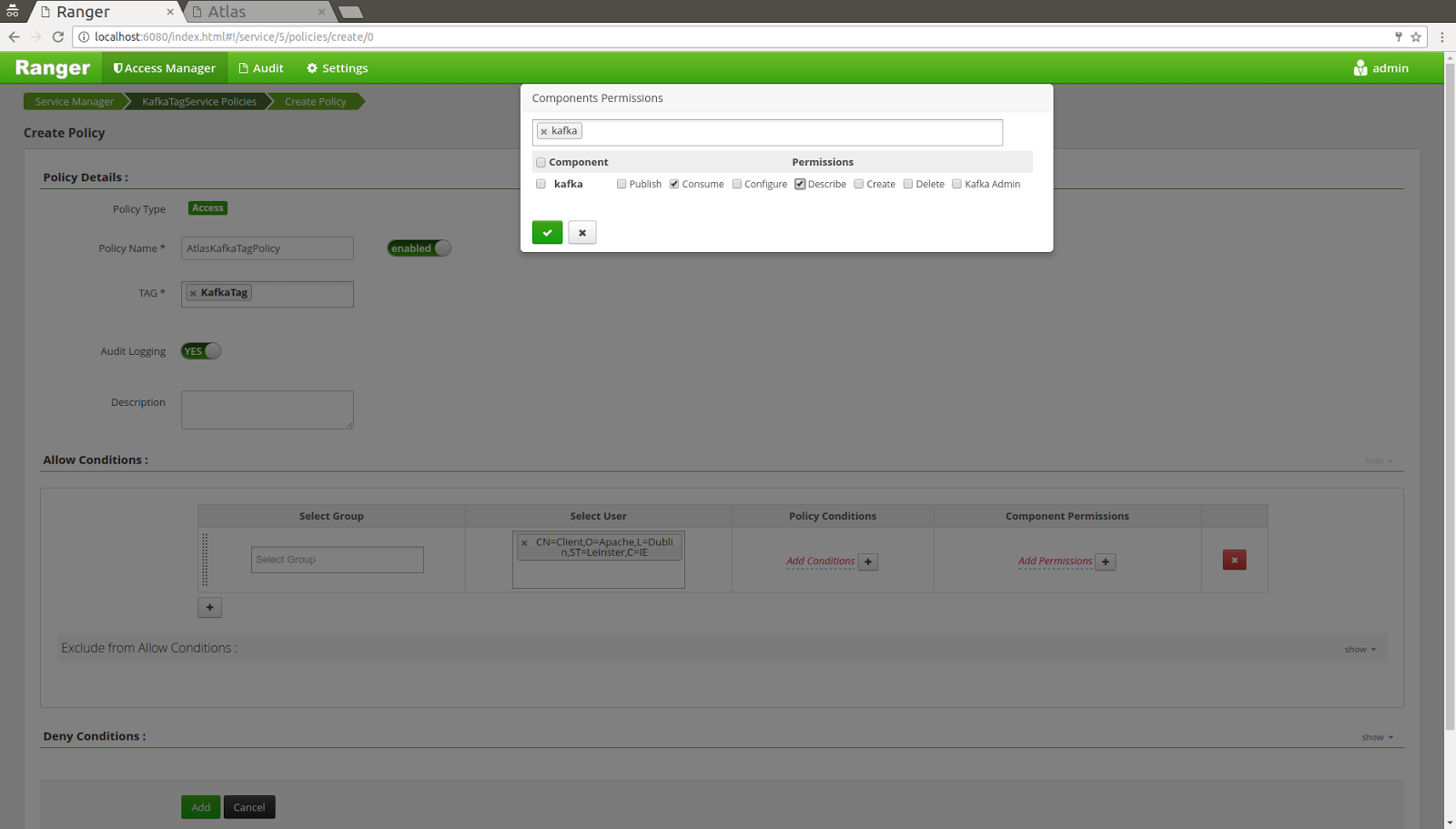Click the Ranger logo
The width and height of the screenshot is (1456, 829).
click(51, 67)
